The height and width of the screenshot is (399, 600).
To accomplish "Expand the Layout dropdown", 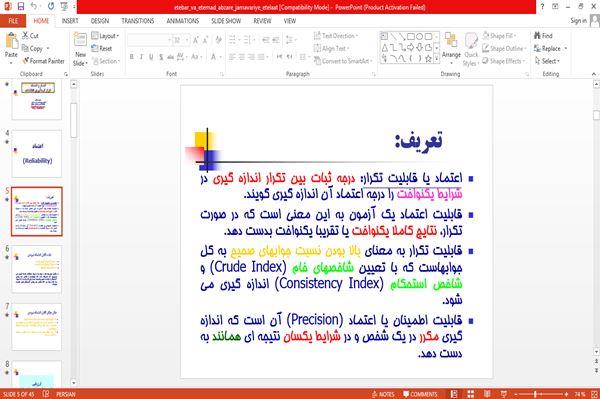I will point(106,36).
